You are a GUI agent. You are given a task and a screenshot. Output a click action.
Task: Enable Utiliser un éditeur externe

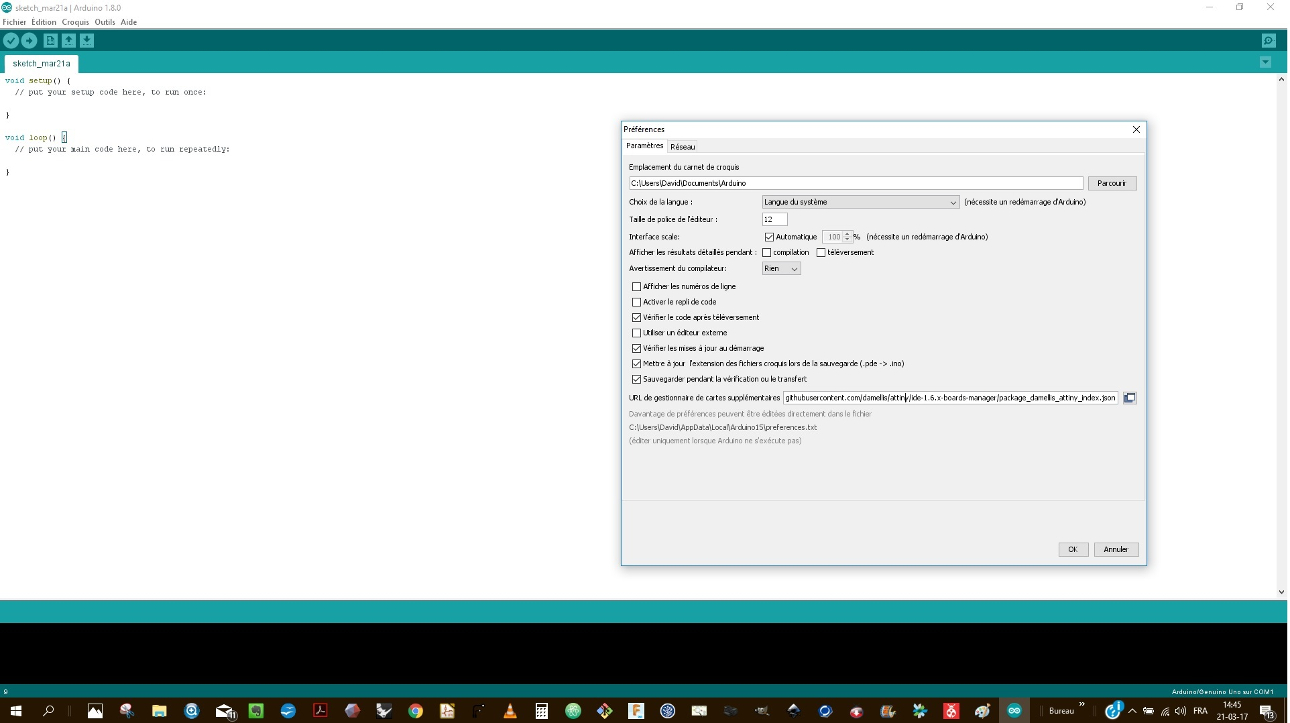pos(637,333)
